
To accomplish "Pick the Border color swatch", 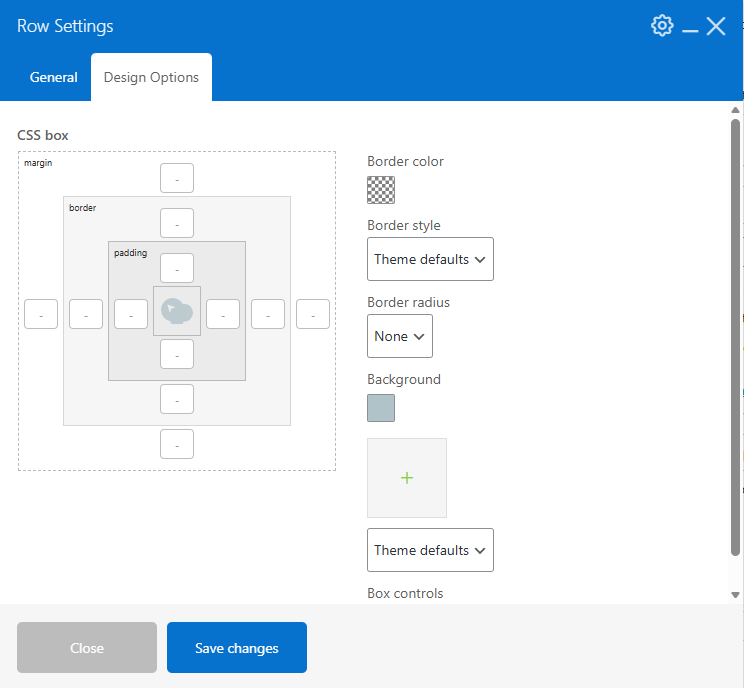I will [x=381, y=190].
